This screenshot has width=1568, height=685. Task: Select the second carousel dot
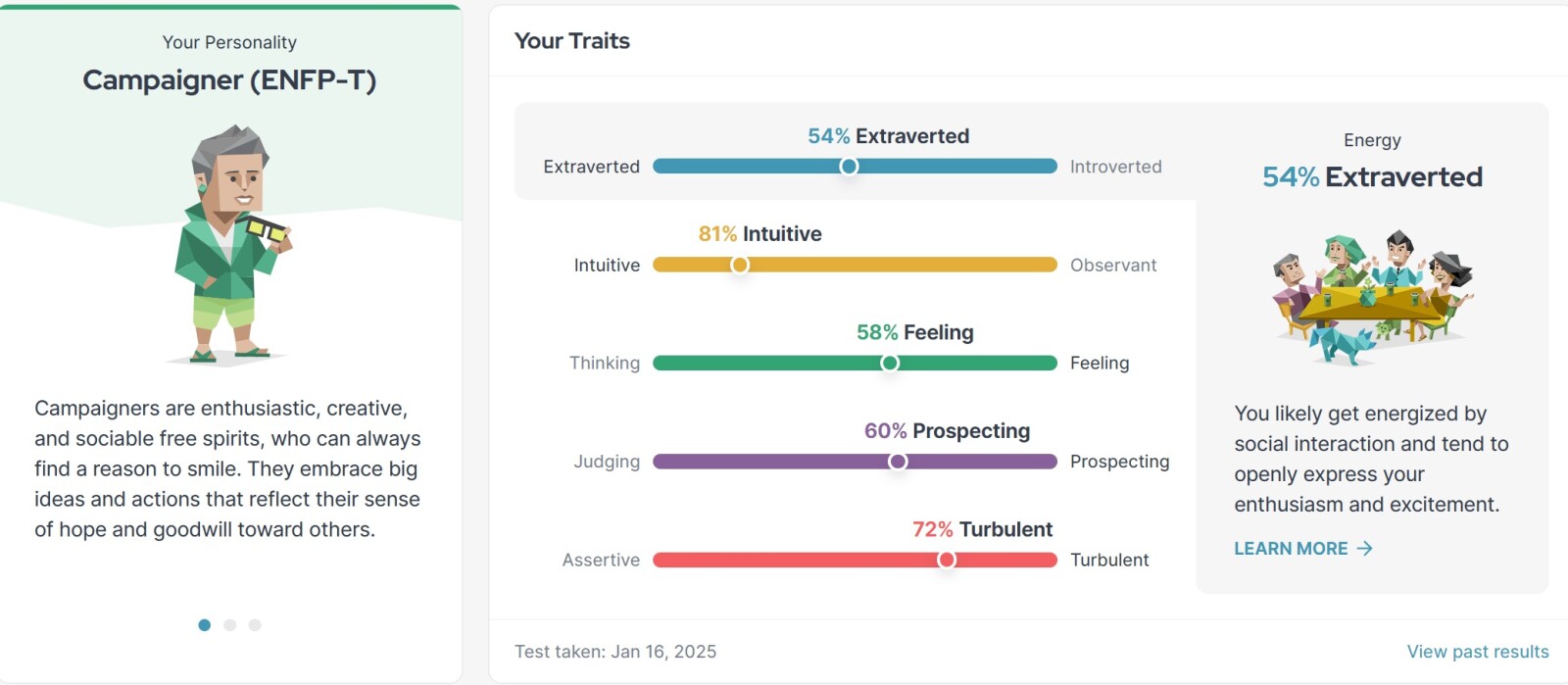229,625
